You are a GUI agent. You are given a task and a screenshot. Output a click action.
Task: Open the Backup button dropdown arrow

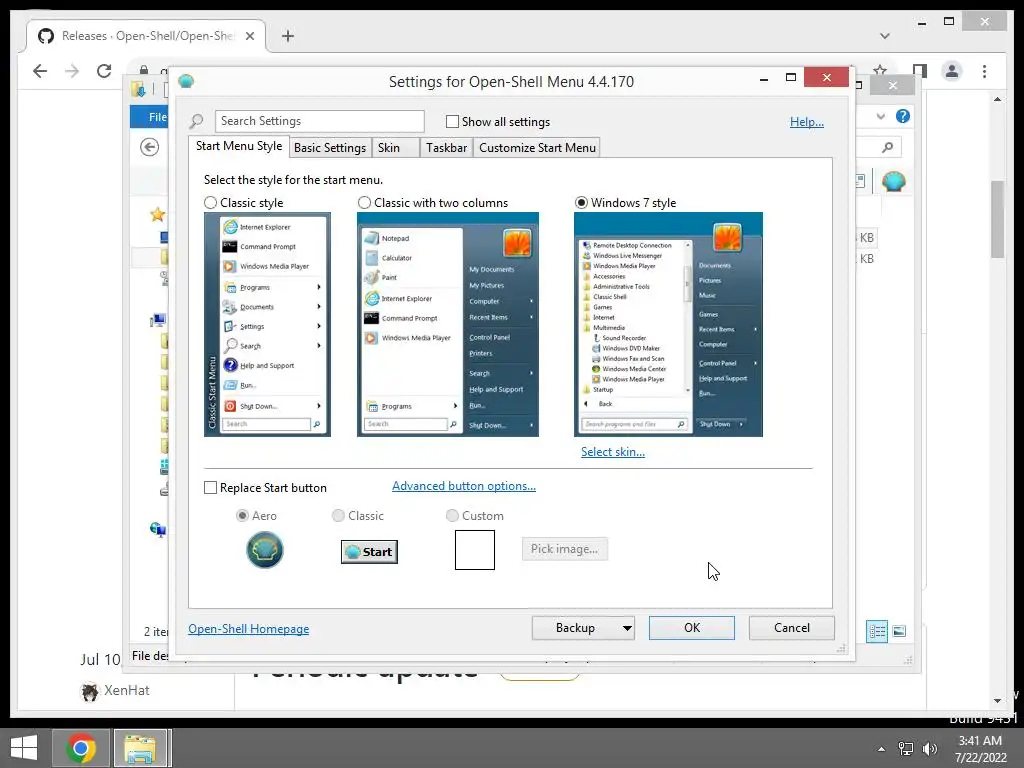pos(627,628)
